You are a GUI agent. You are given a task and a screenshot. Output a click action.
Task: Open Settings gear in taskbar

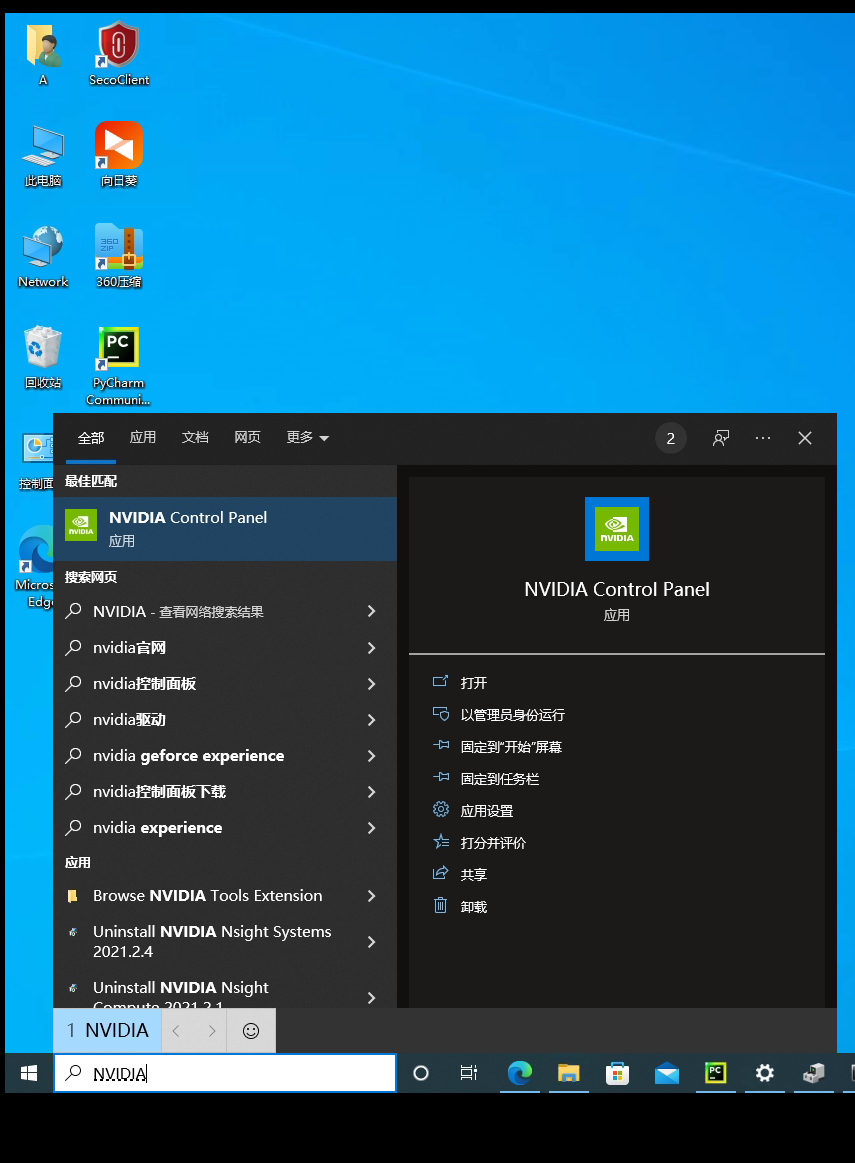765,1073
